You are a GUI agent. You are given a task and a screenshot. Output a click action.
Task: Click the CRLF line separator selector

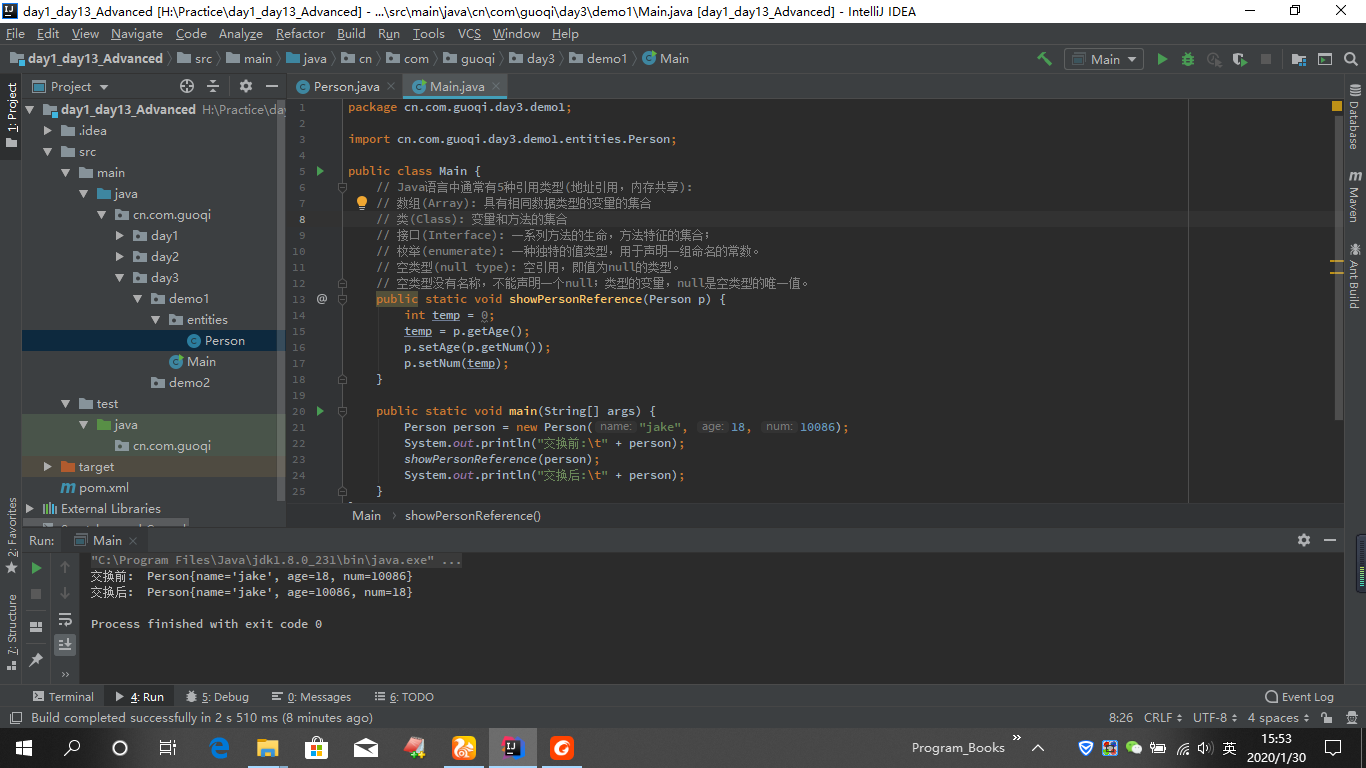point(1164,718)
